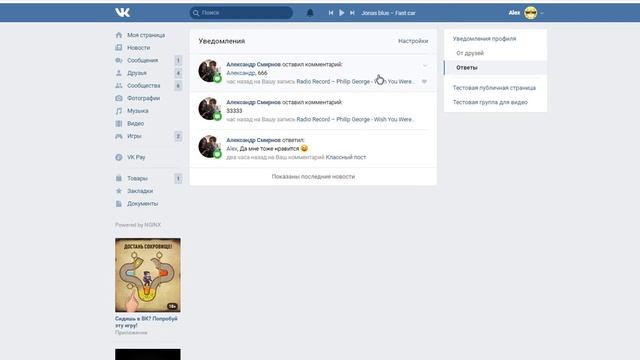This screenshot has width=640, height=360.
Task: Click the Моя страница home icon
Action: (119, 35)
